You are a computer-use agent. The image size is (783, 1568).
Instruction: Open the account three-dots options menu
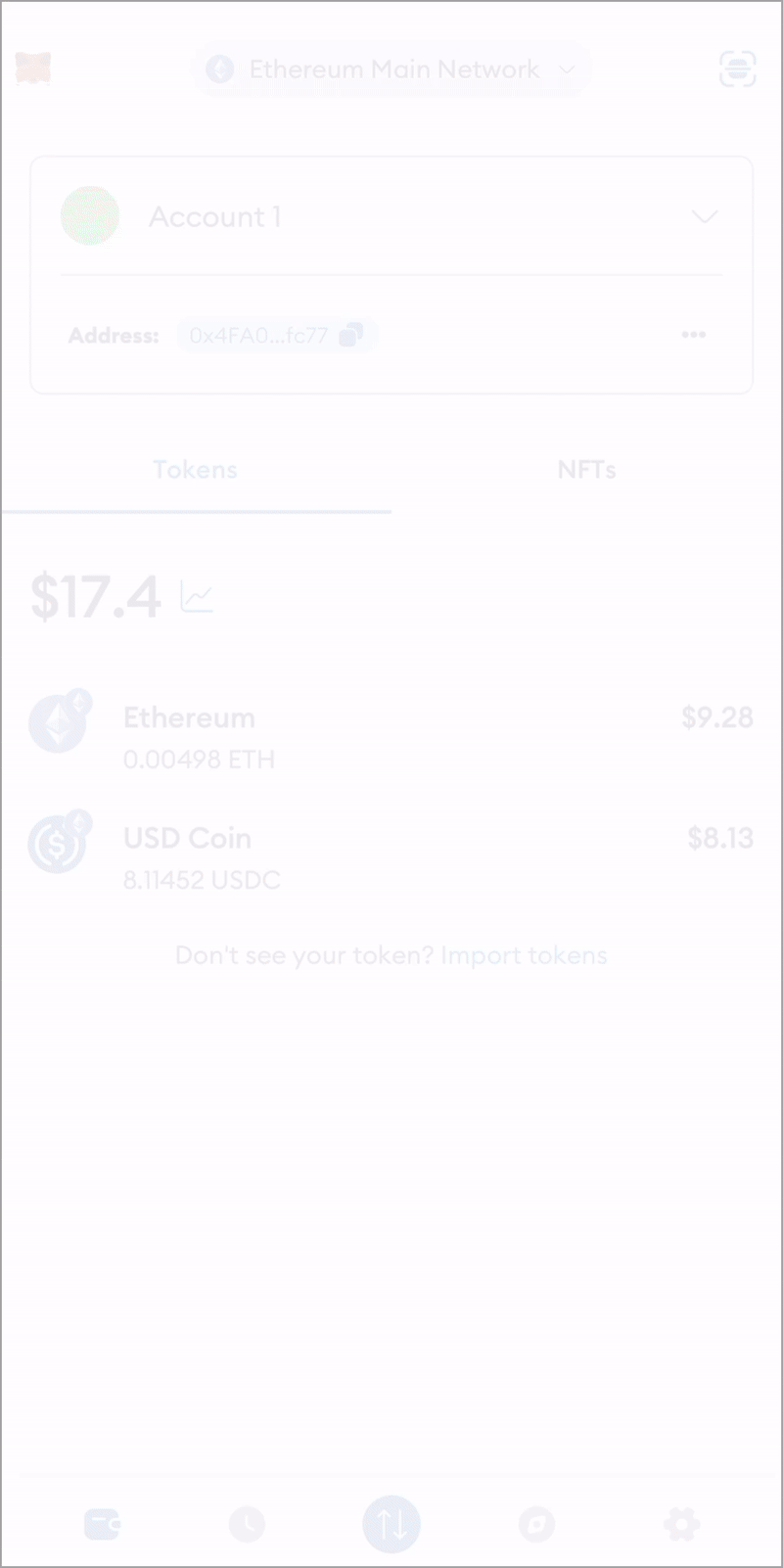pos(694,335)
